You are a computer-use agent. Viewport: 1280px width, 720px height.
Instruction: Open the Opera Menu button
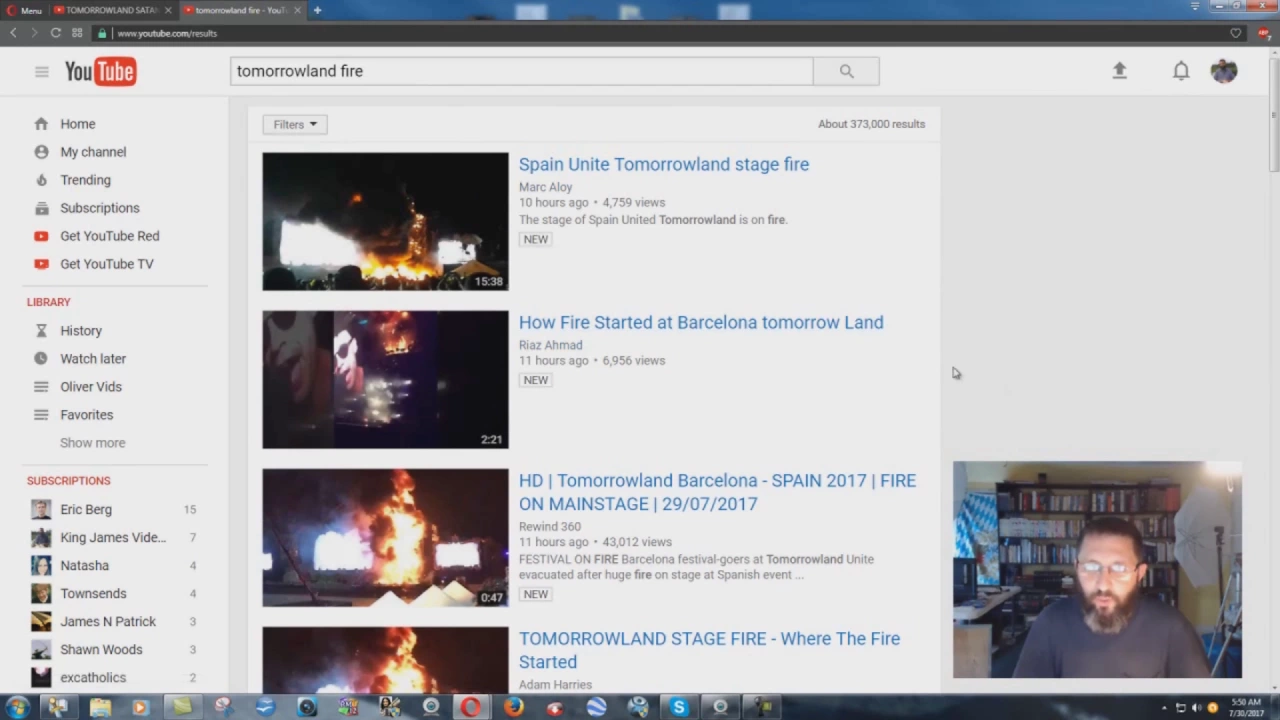point(24,10)
